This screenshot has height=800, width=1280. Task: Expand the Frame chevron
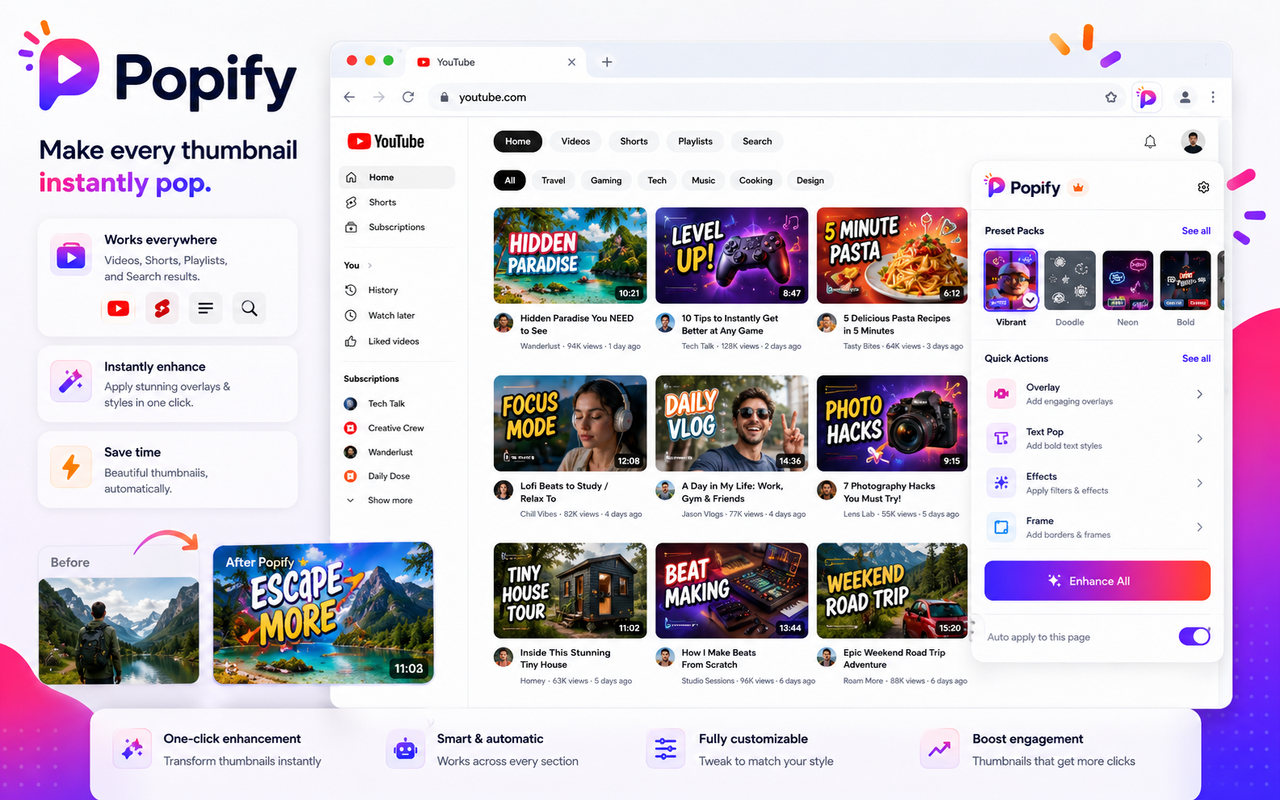pos(1200,527)
